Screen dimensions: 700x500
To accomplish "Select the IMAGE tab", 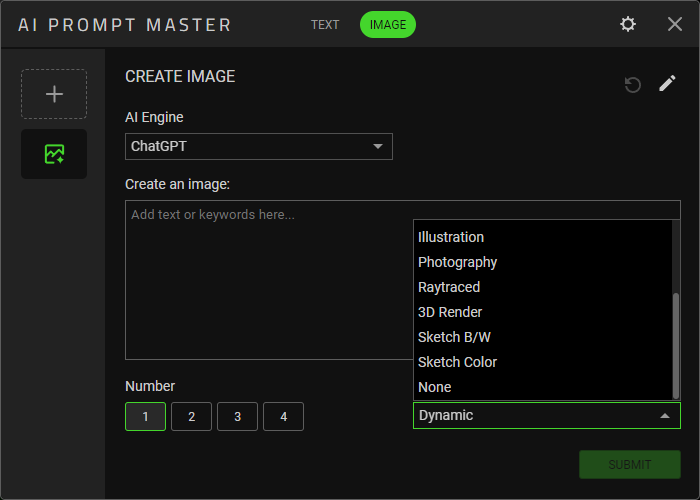I will tap(388, 25).
